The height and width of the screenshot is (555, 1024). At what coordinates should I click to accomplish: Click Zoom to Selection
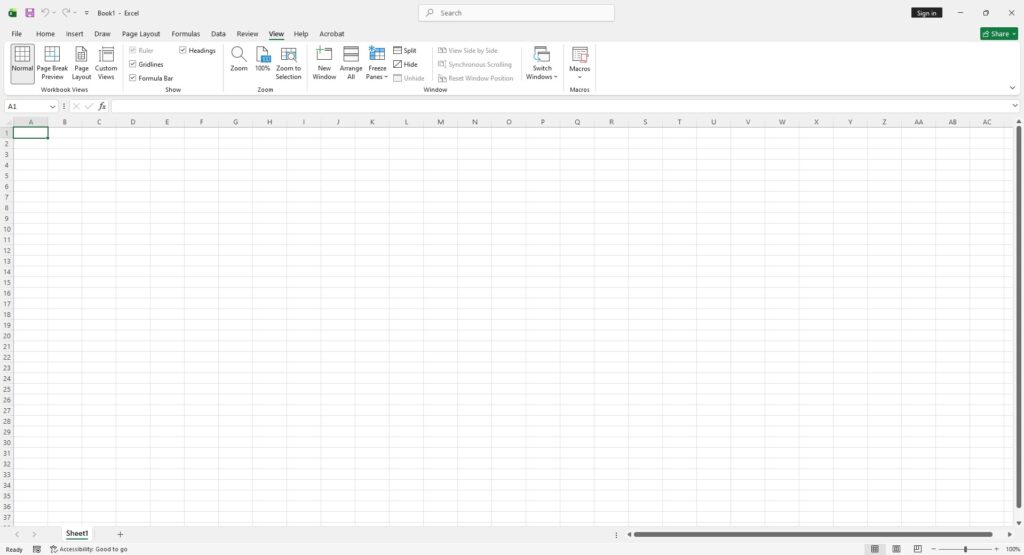[x=289, y=63]
